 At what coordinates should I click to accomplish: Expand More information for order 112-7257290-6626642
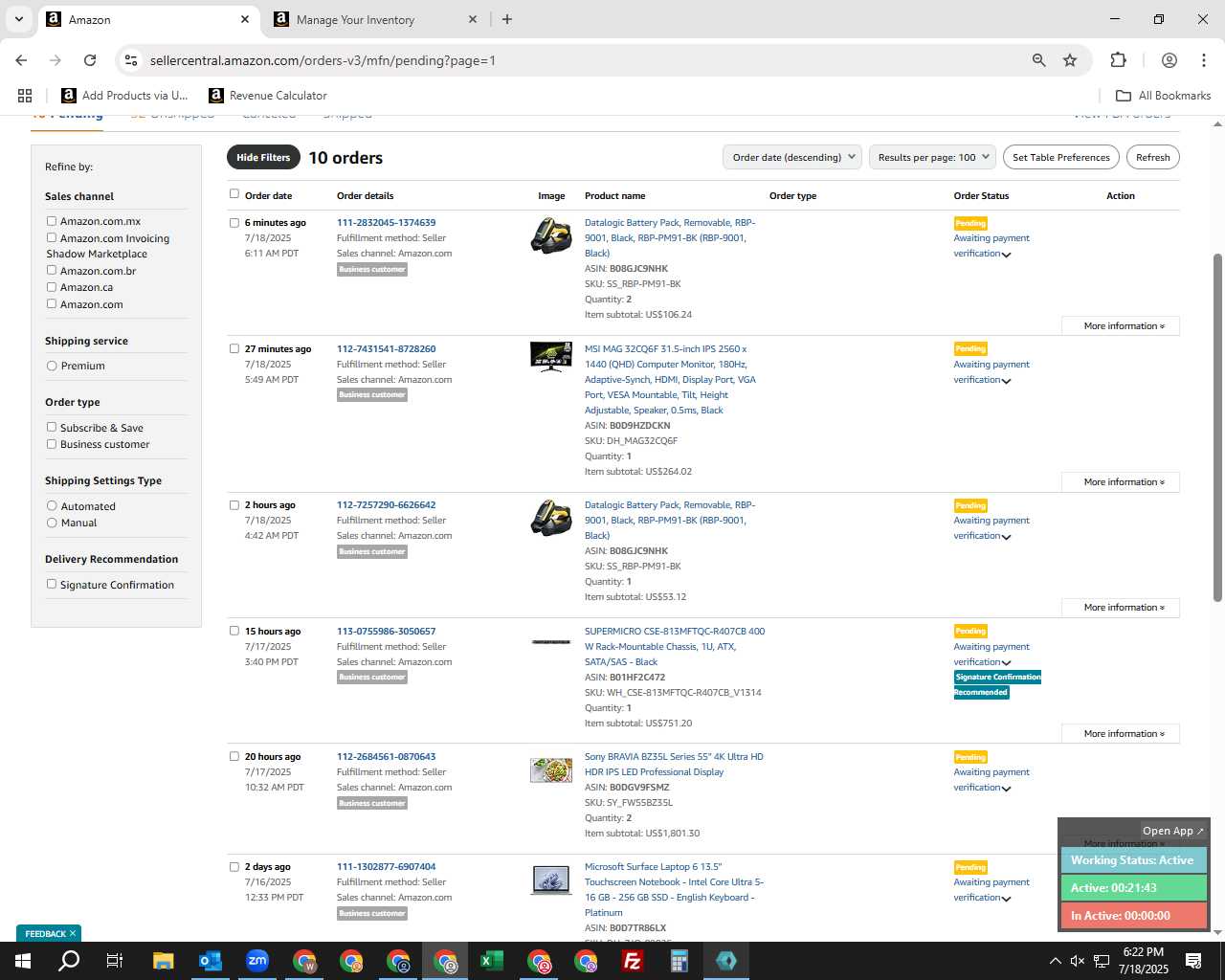pos(1121,608)
